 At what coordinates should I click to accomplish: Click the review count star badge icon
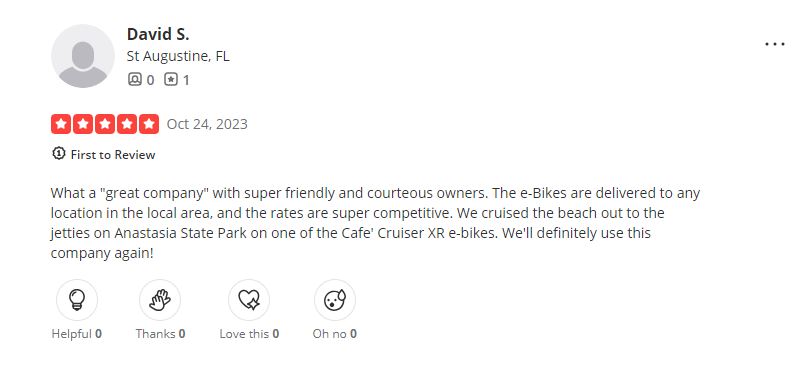point(171,79)
